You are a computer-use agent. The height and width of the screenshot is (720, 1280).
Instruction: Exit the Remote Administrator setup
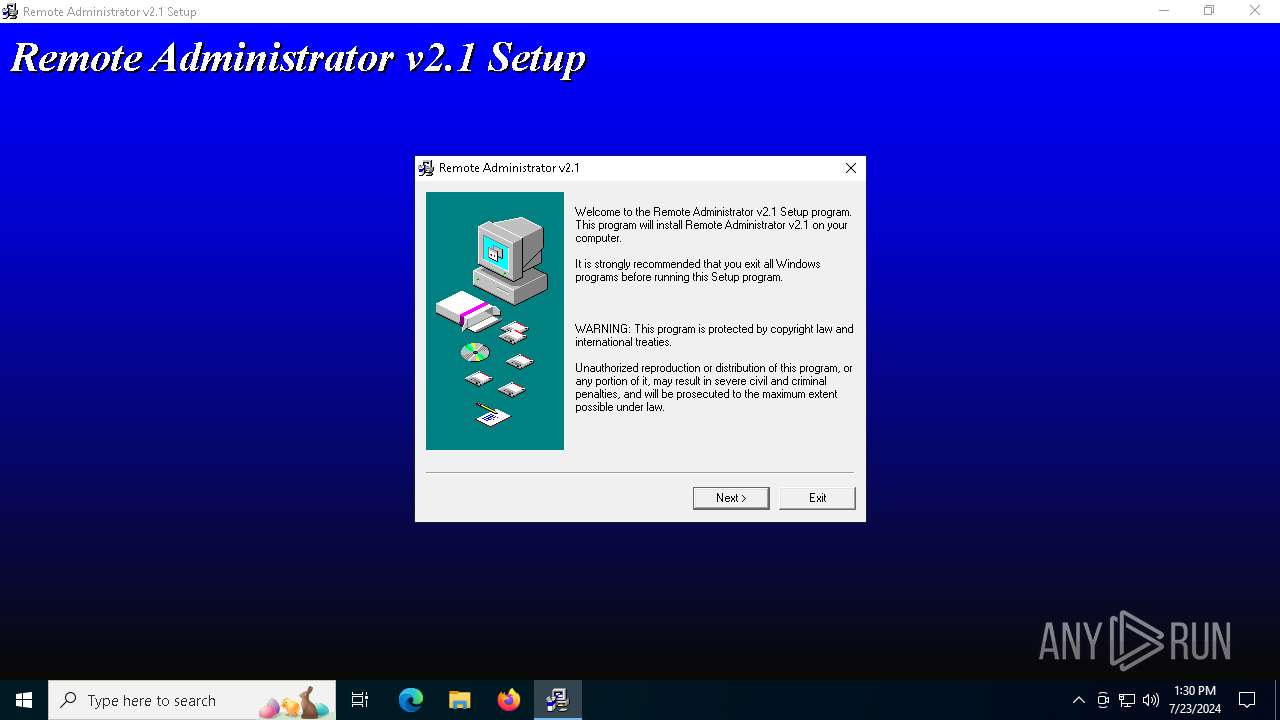817,498
